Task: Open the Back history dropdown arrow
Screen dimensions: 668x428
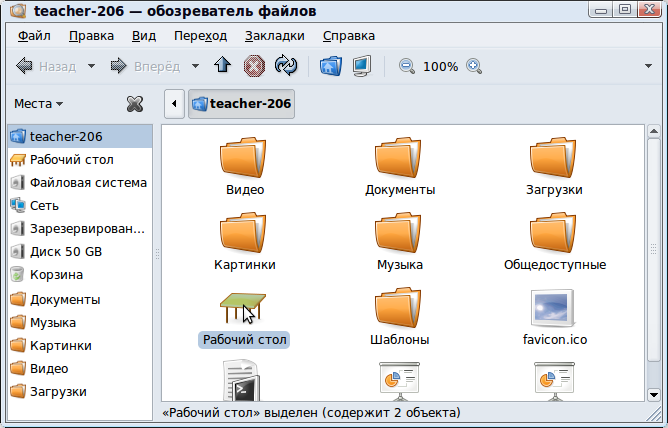Action: [x=91, y=66]
